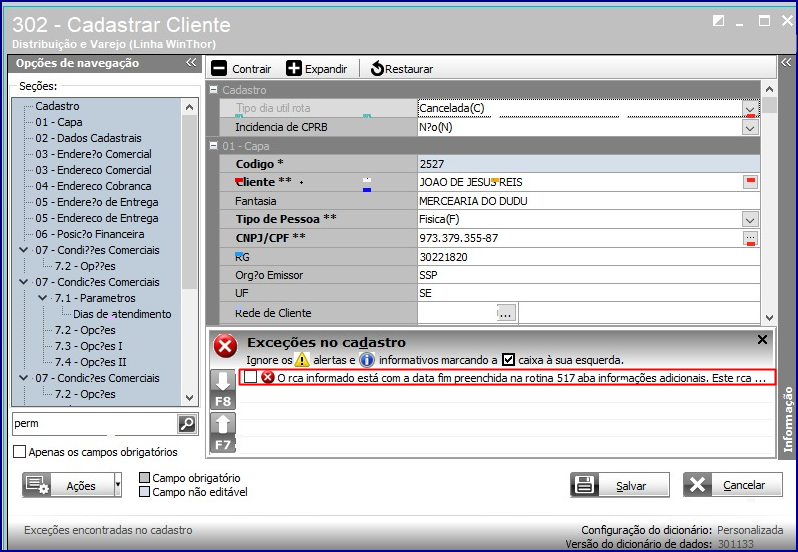798x552 pixels.
Task: Click the Expandir plus icon
Action: pos(294,68)
